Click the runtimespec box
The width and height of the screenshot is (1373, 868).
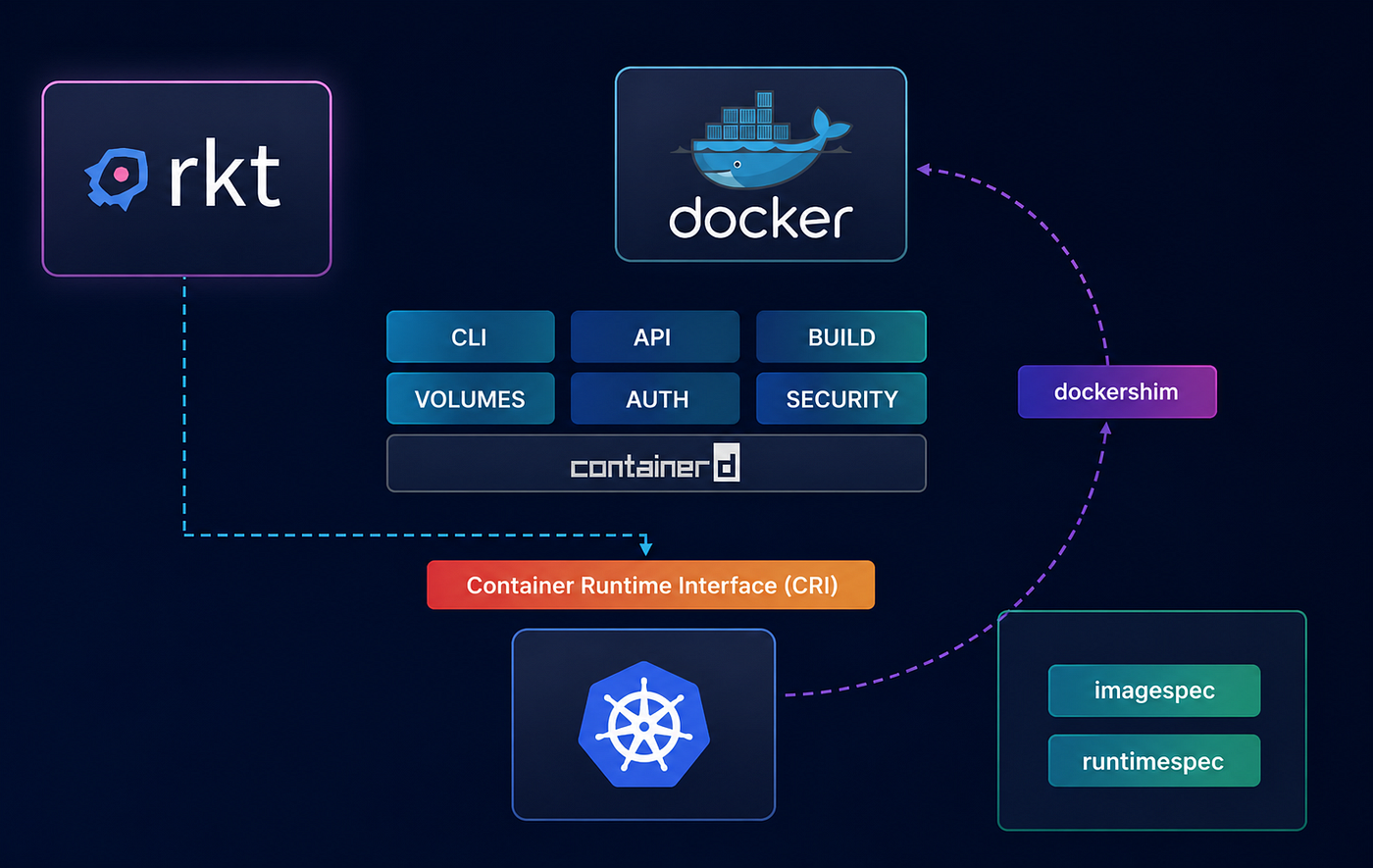(x=1154, y=761)
